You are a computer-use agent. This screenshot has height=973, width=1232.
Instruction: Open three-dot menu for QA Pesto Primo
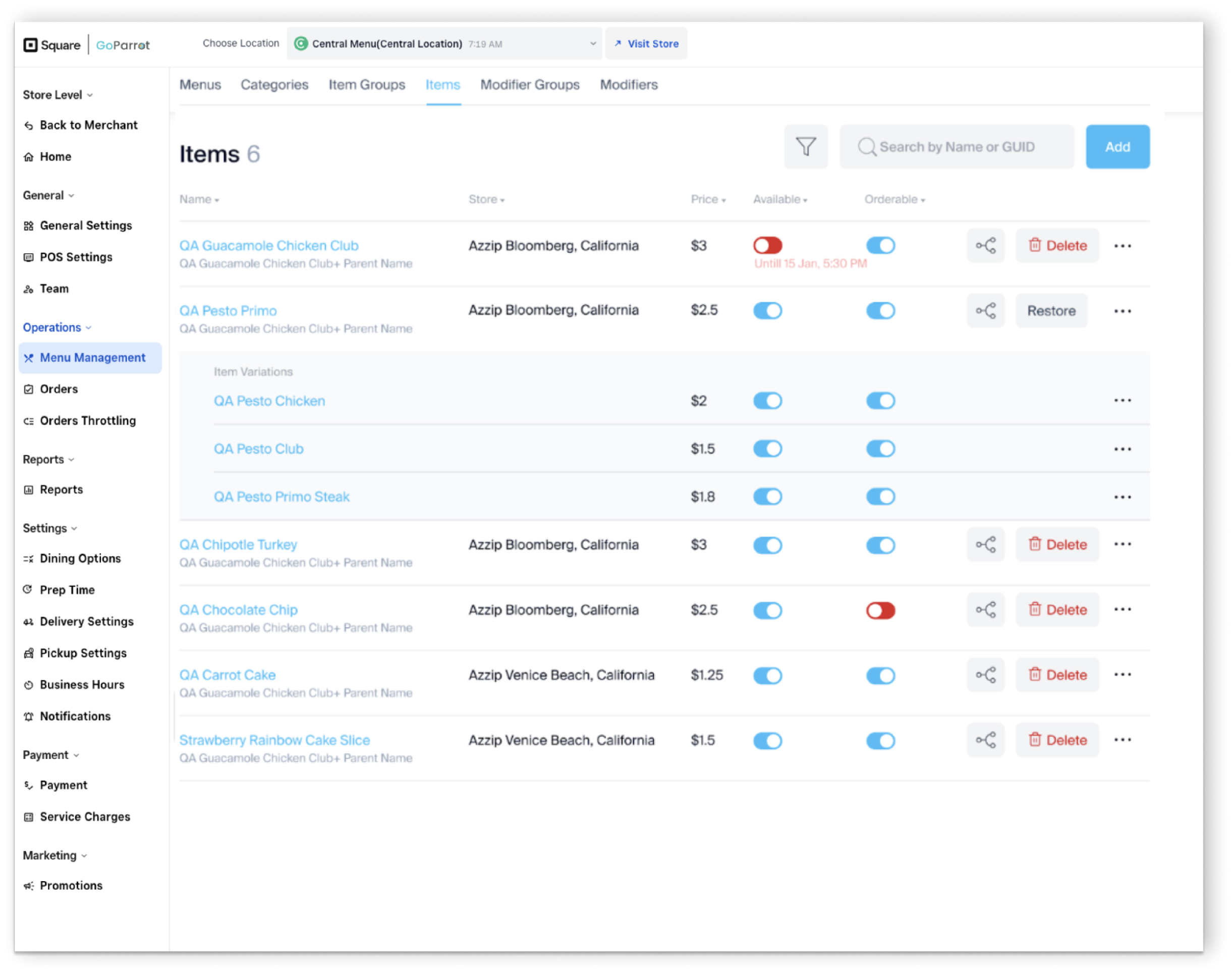tap(1122, 311)
